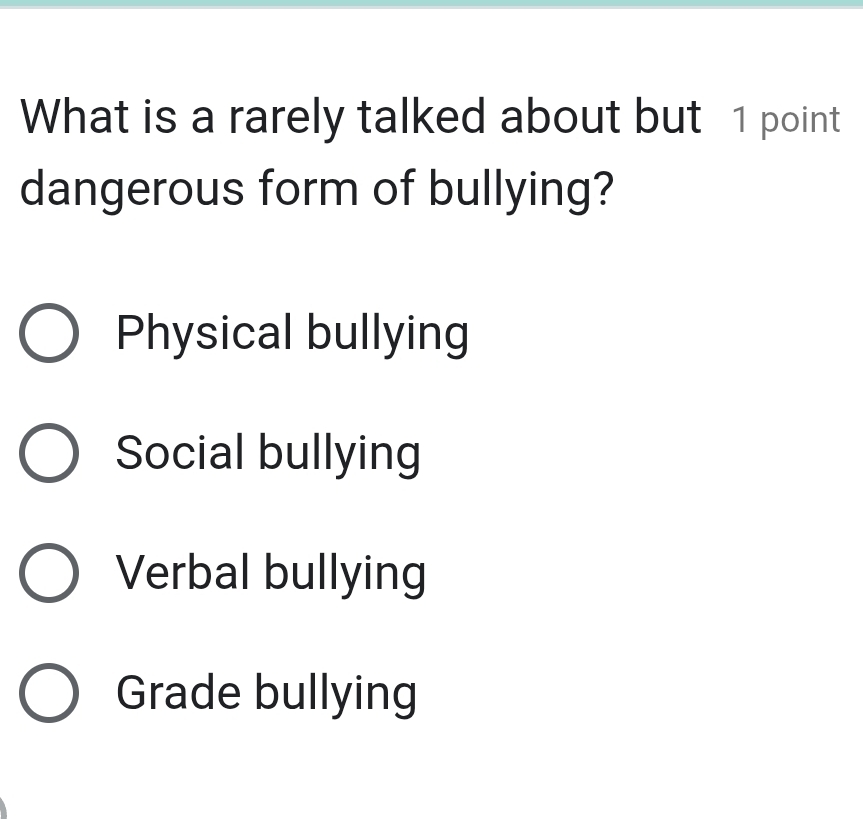Tap the 'Verbal bullying' option label
863x819 pixels.
pos(271,574)
